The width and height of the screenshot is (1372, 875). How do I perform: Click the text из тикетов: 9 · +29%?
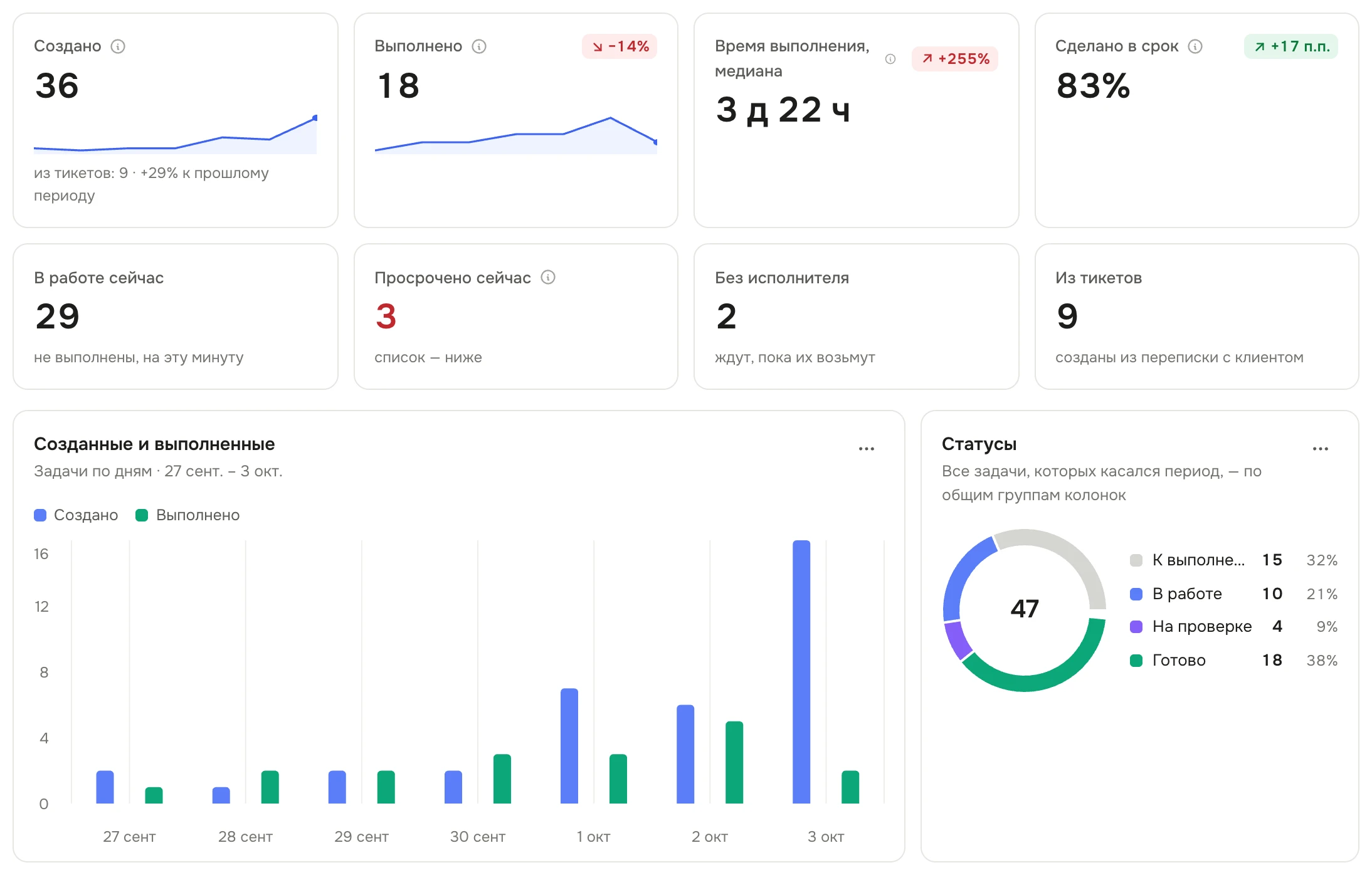[106, 173]
